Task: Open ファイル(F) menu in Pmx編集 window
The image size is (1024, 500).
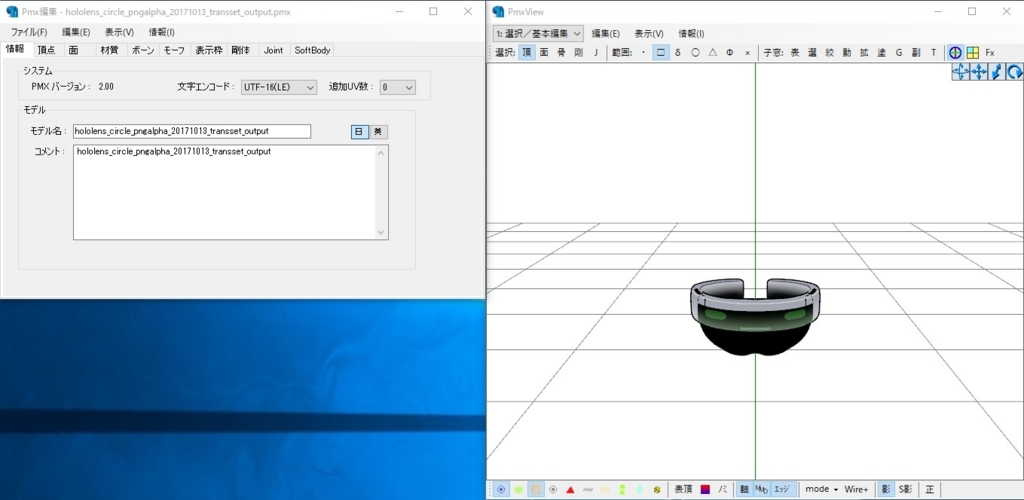Action: click(x=29, y=32)
